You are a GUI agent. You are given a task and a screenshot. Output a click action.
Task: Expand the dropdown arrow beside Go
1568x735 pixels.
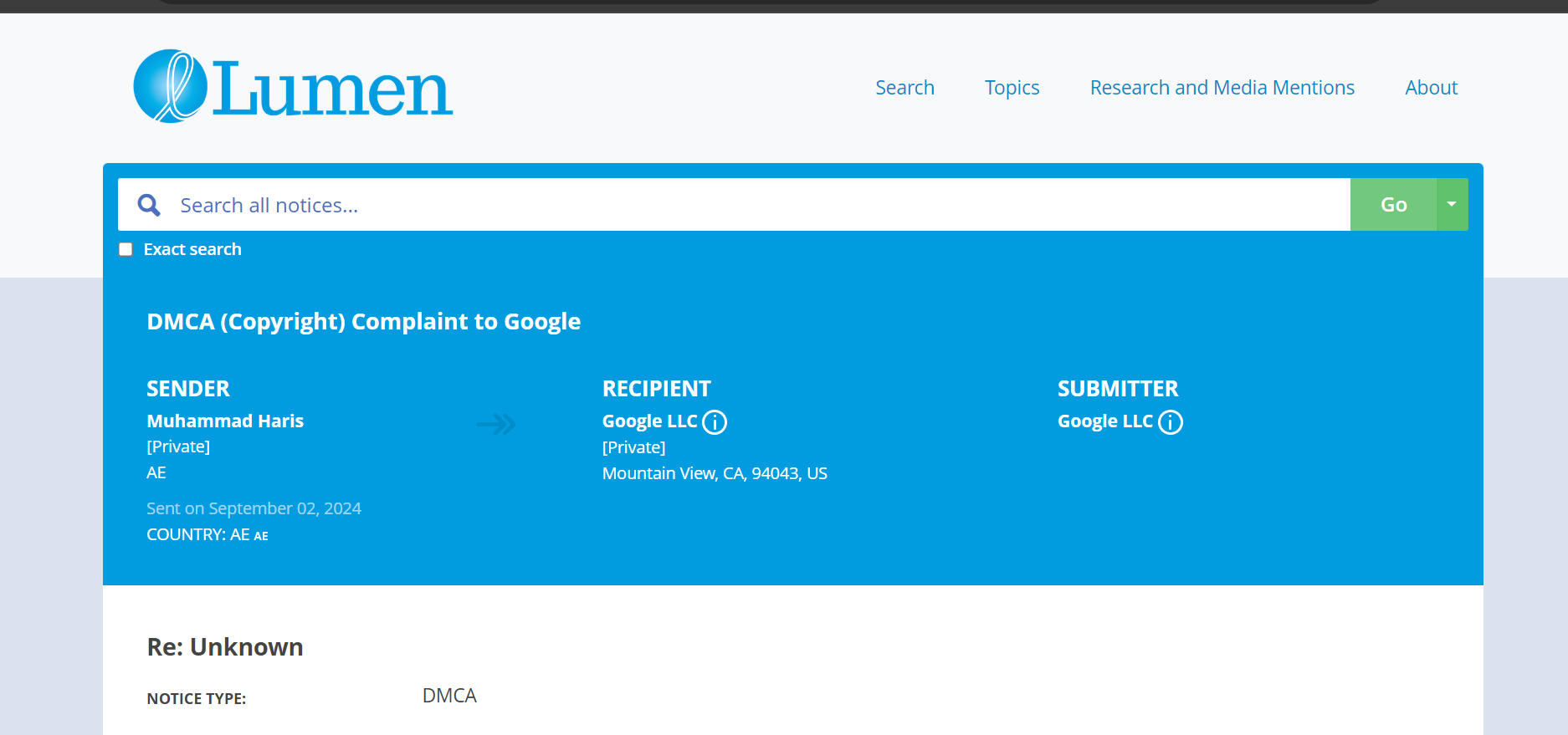click(1453, 204)
